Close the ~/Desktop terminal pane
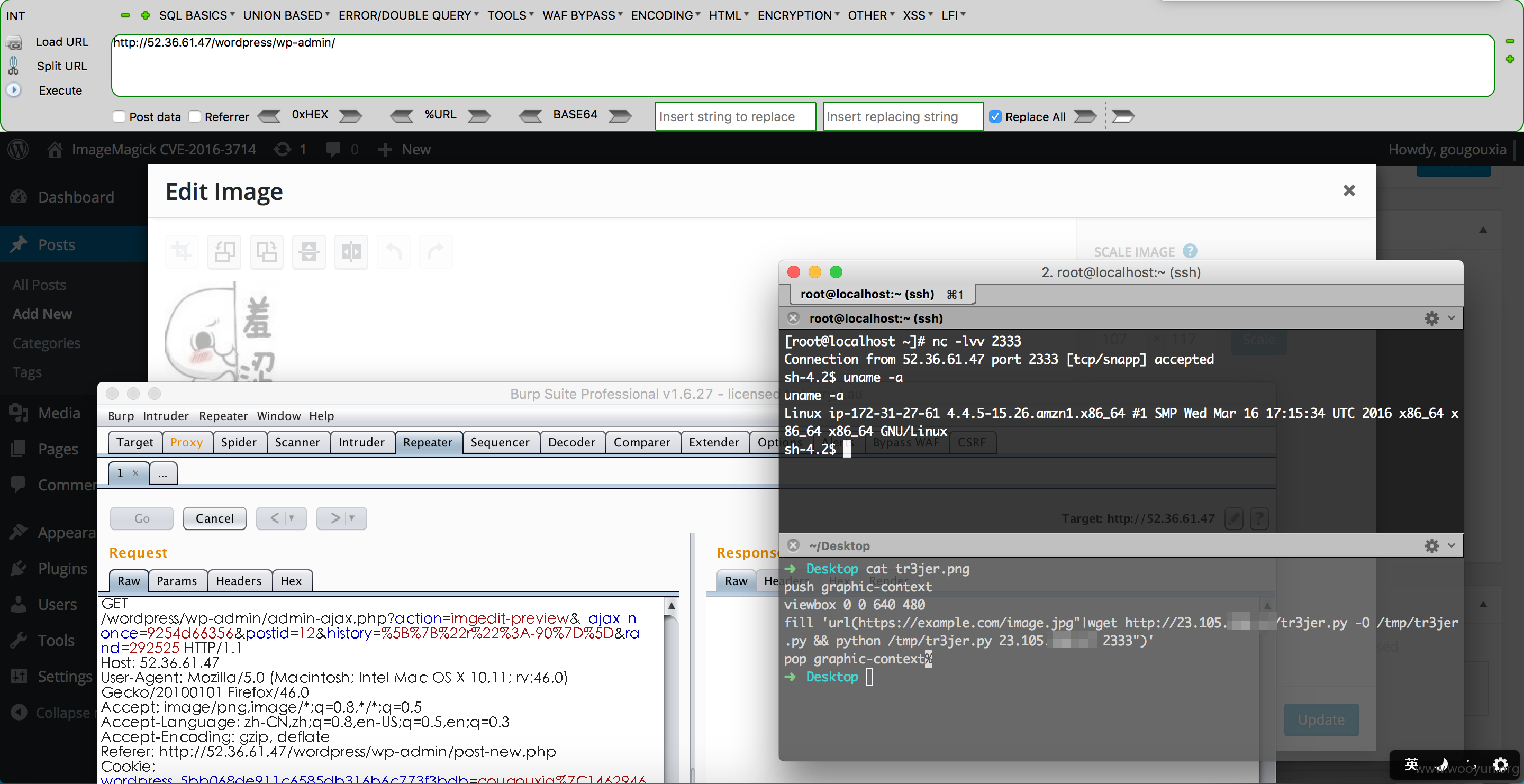Screen dimensions: 1524x784 [x=793, y=545]
